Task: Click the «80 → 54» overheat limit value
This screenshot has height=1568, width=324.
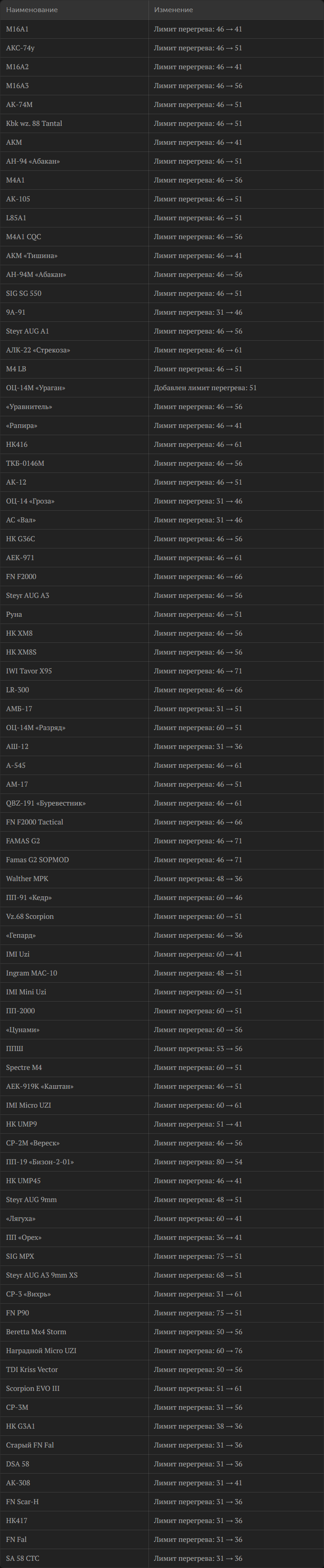Action: [x=229, y=1162]
